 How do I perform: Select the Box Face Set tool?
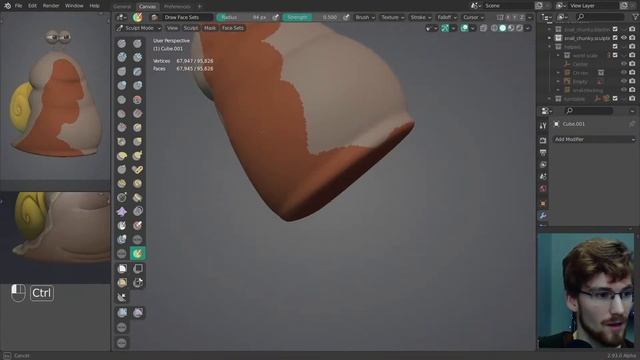tap(122, 282)
